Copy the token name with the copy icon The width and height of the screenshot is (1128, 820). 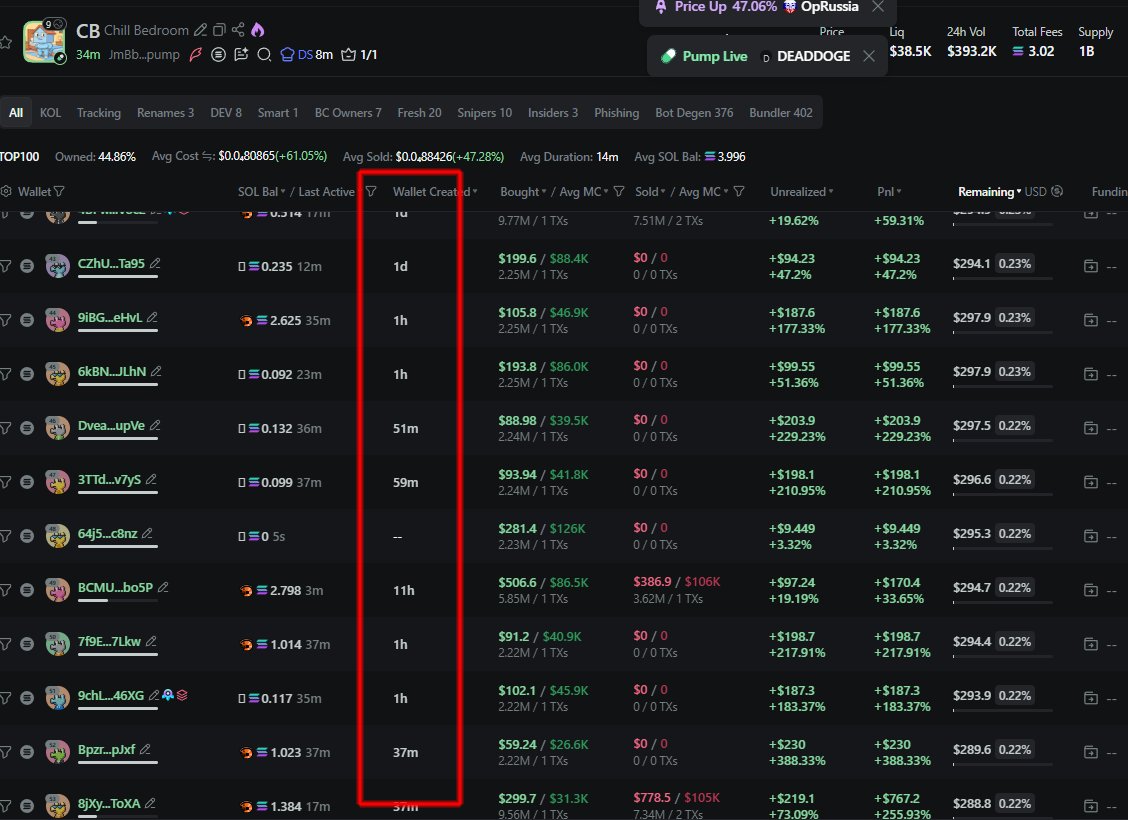pos(219,31)
